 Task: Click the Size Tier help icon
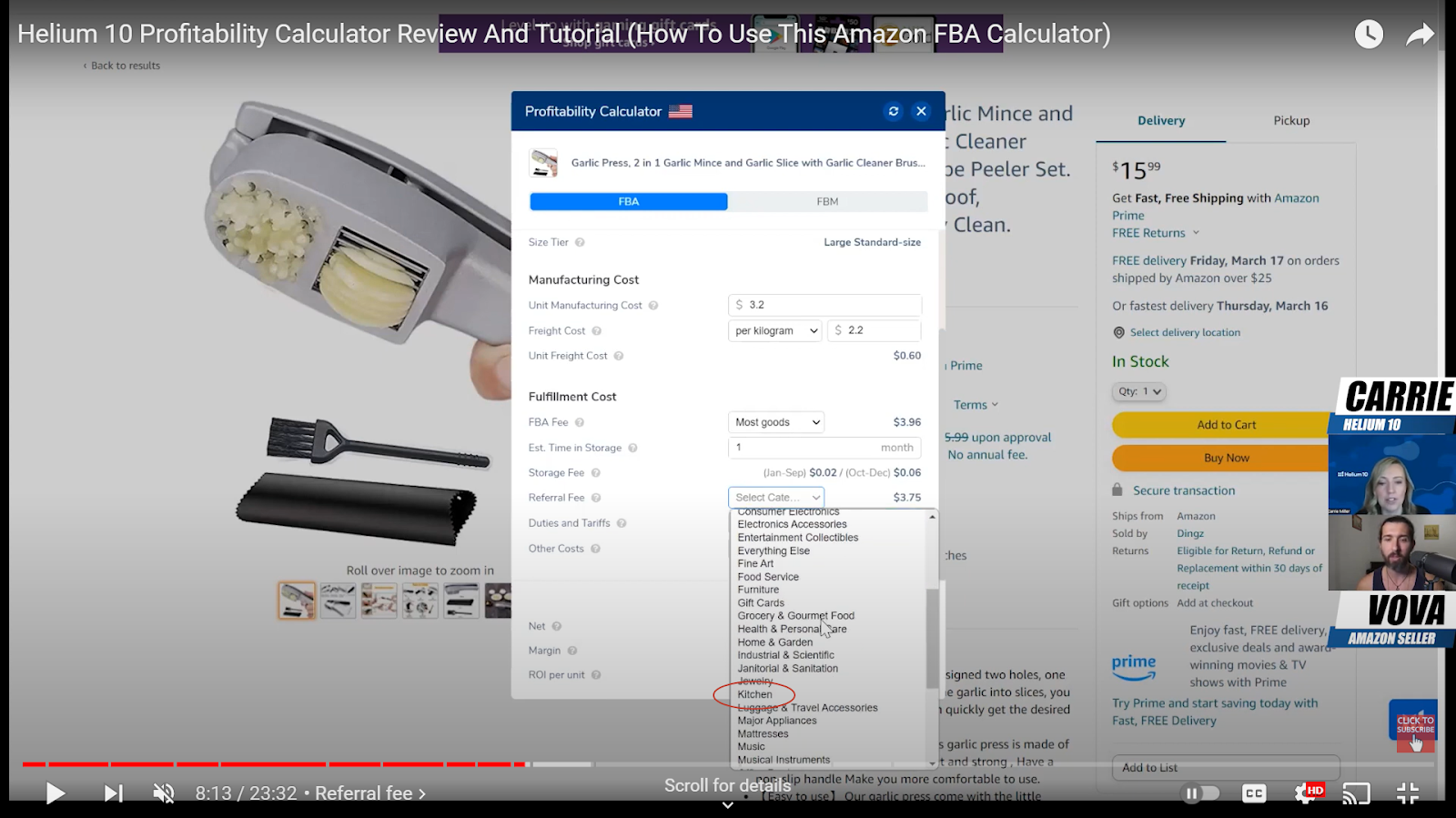(580, 242)
